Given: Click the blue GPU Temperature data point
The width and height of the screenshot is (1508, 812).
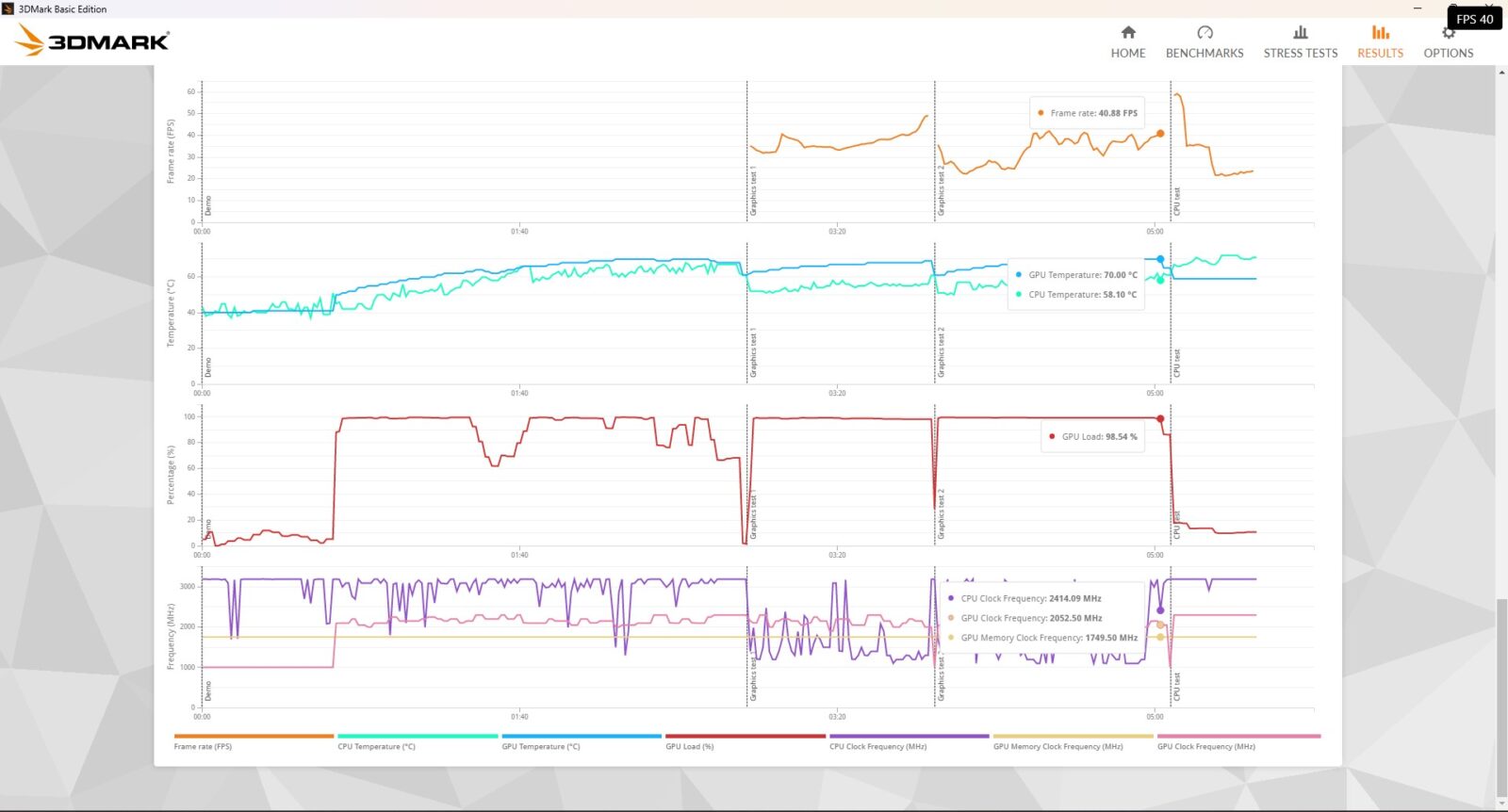Looking at the screenshot, I should (x=1160, y=259).
